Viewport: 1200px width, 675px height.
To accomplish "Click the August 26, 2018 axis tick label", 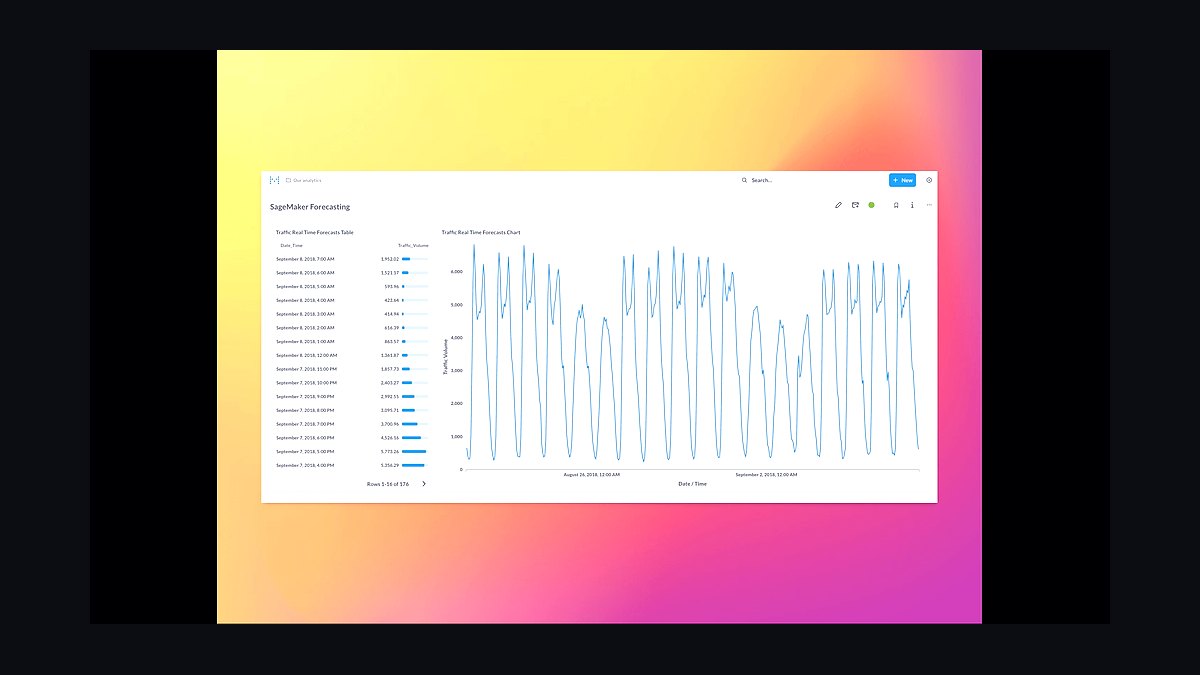I will [x=592, y=475].
